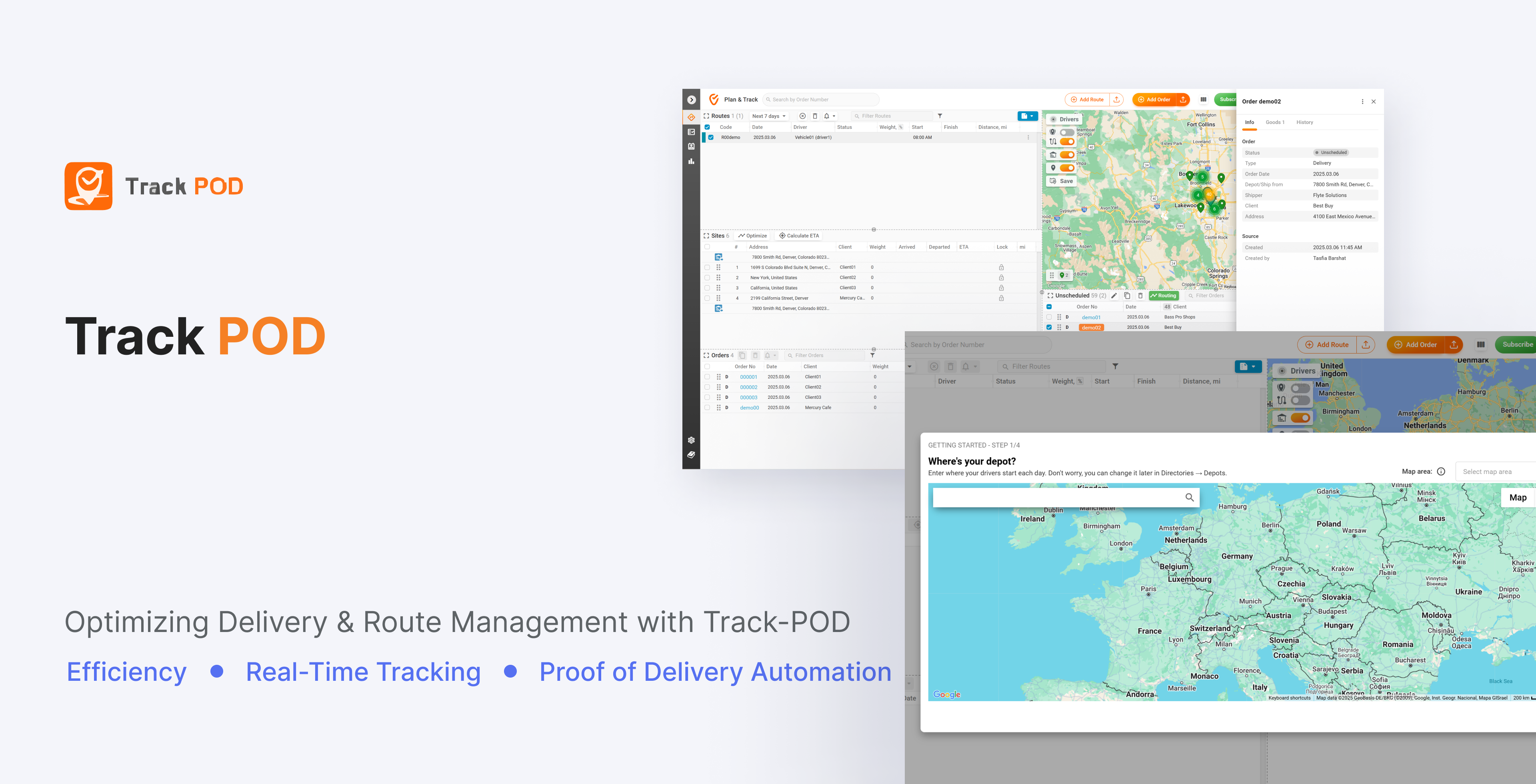Open blue document dropdown in upper Routes panel
This screenshot has height=784, width=1536.
point(1027,116)
